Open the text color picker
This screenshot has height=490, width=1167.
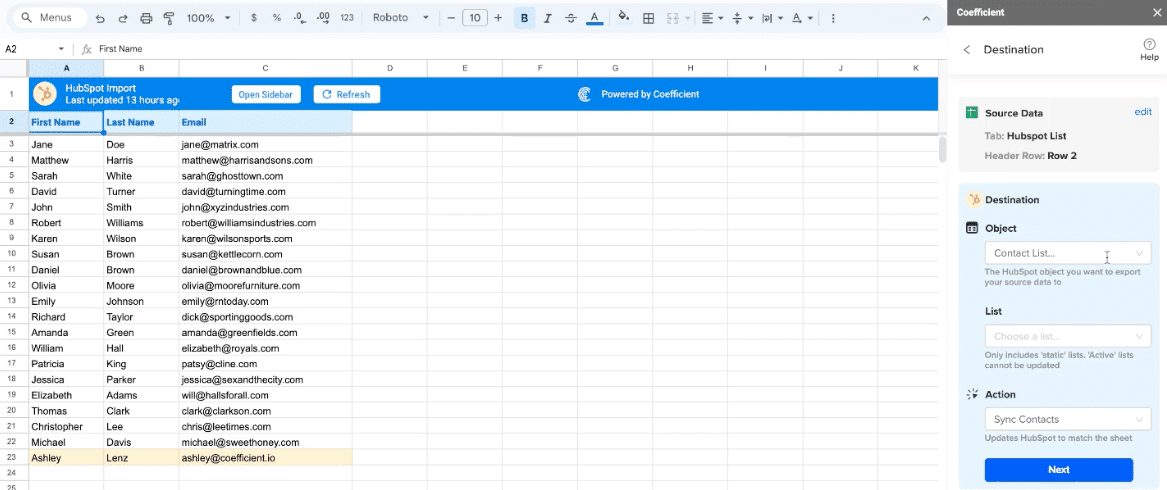594,18
